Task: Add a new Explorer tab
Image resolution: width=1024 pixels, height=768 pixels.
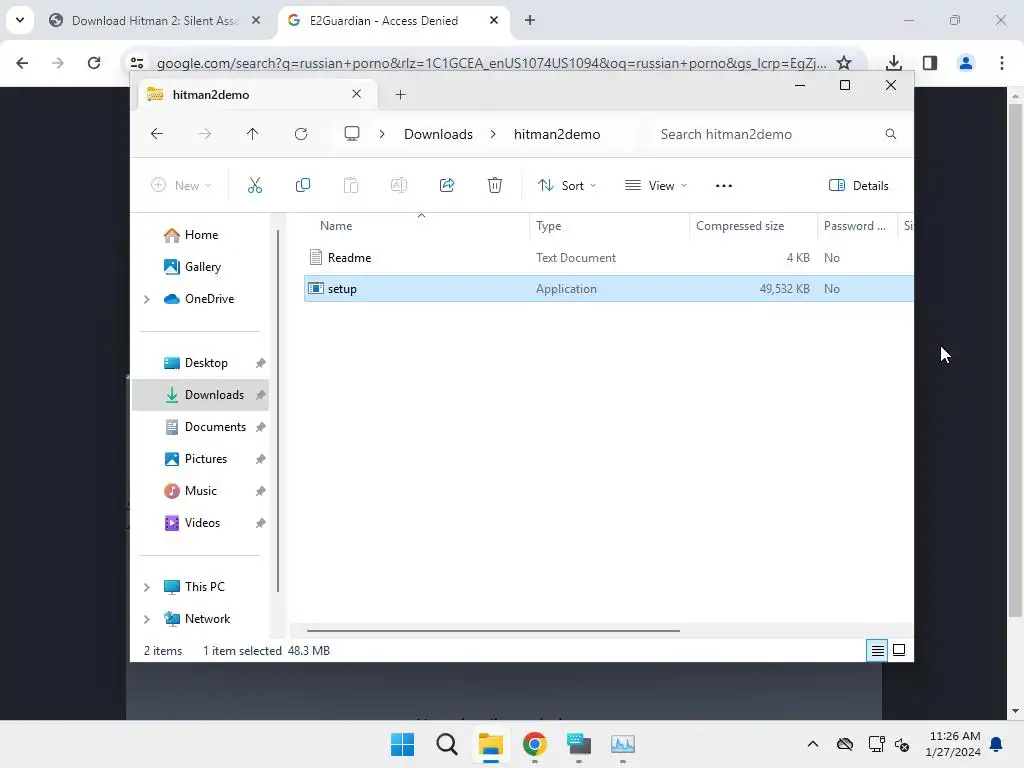Action: pos(400,95)
